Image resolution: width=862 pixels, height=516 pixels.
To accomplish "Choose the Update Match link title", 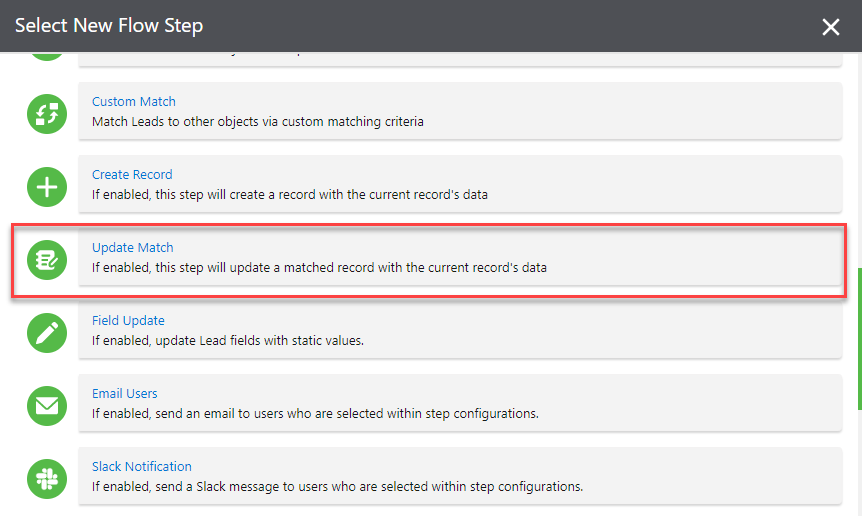I will (133, 248).
